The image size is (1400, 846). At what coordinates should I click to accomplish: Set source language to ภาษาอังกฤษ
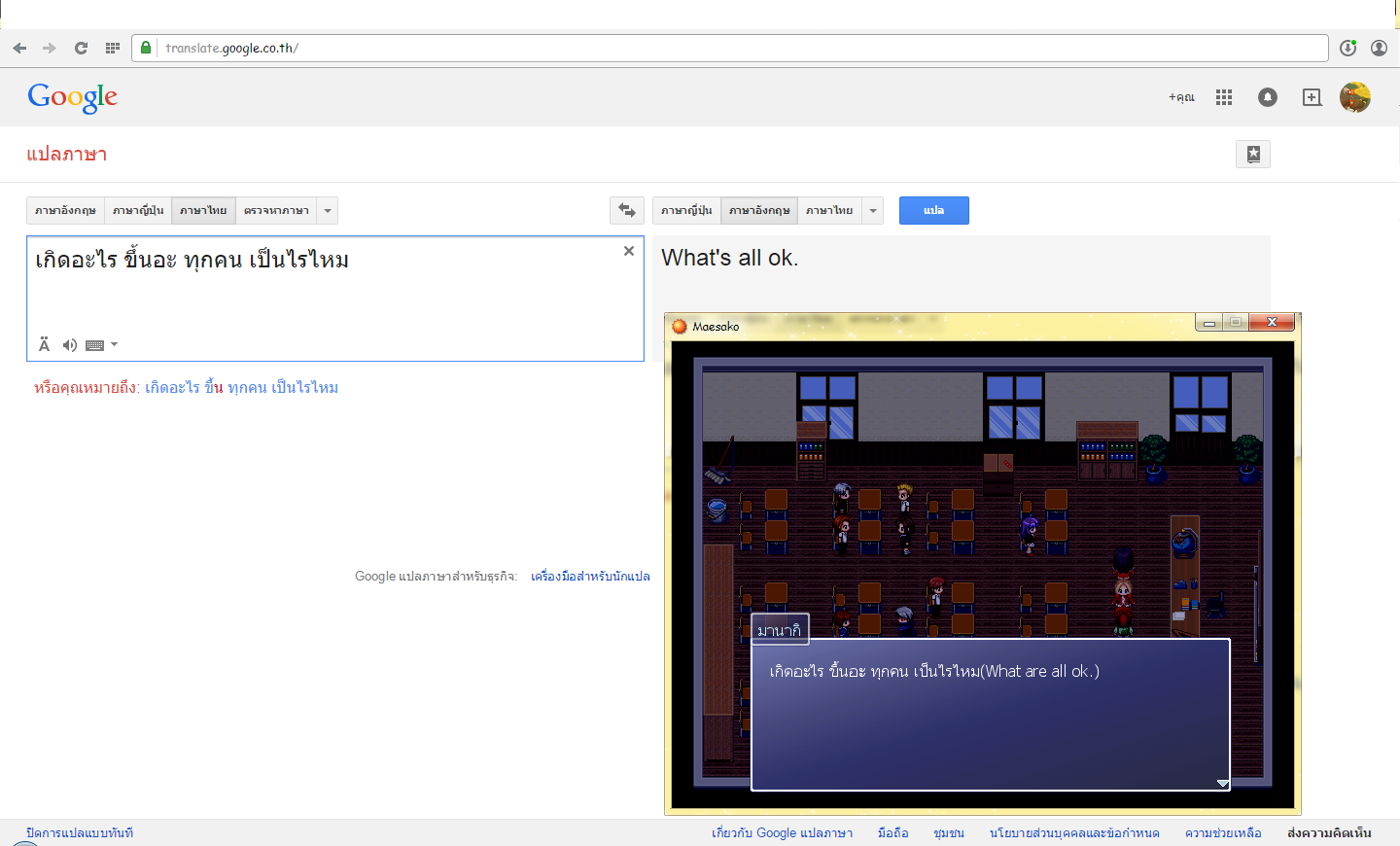tap(65, 210)
